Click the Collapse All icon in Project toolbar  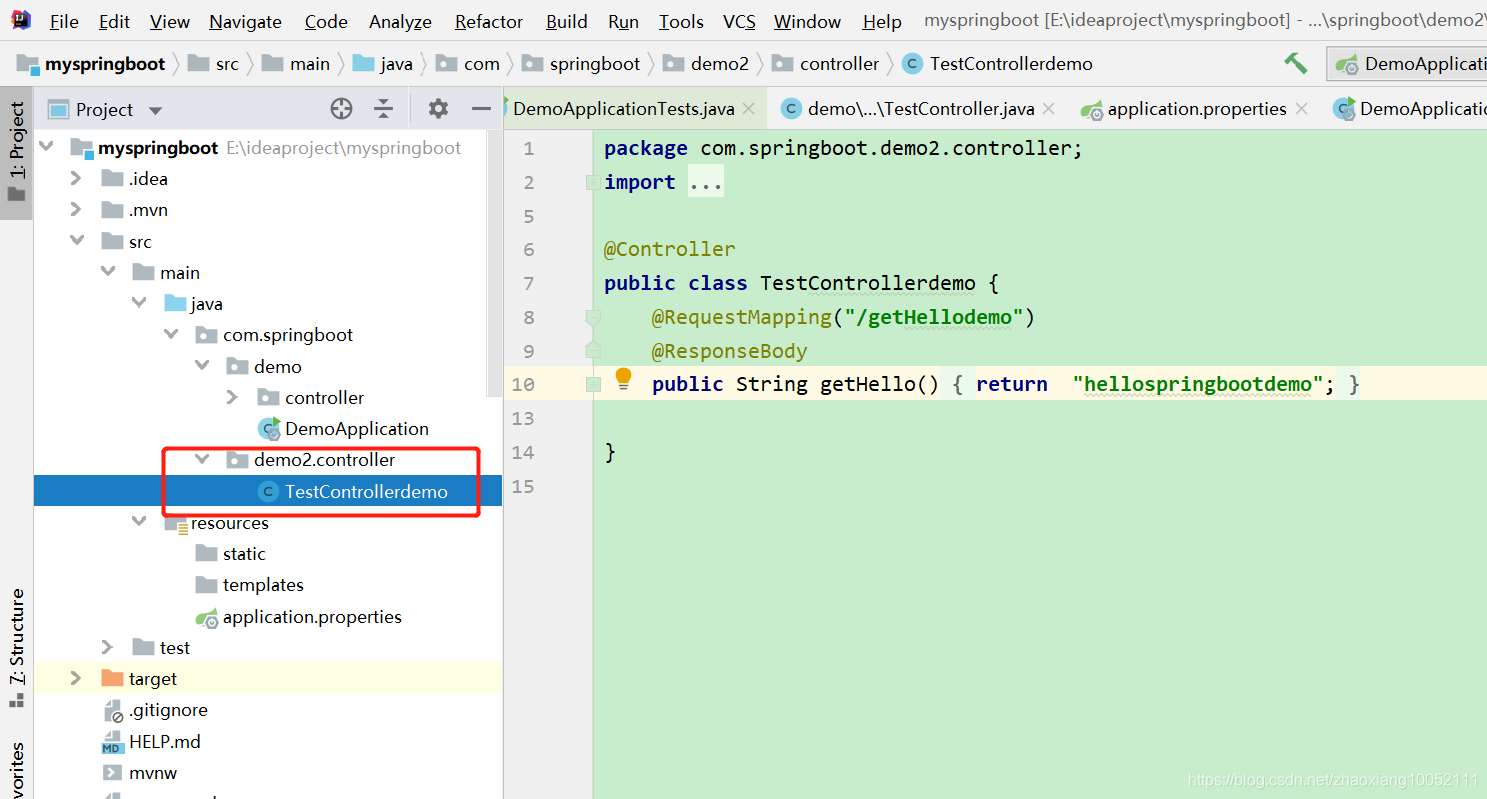click(x=384, y=108)
